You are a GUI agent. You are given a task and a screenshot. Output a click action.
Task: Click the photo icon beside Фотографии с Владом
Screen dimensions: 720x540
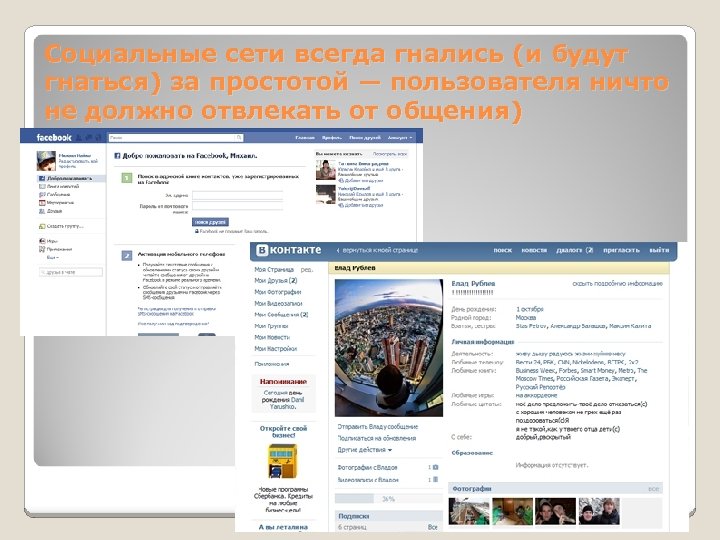point(435,467)
